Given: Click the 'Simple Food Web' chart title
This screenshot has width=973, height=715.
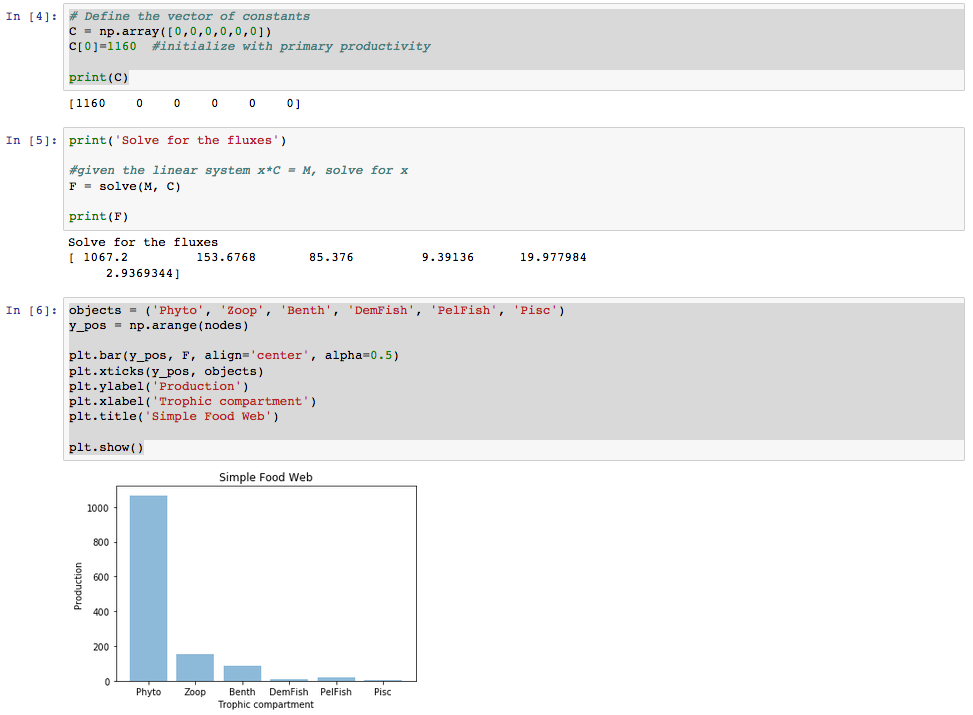Looking at the screenshot, I should pos(266,478).
